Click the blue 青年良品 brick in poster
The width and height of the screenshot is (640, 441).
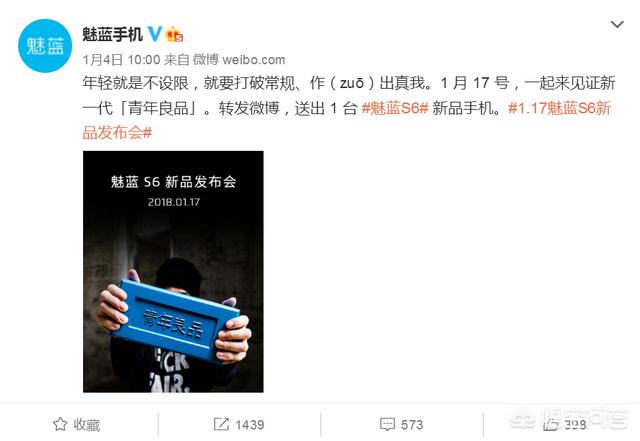176,321
